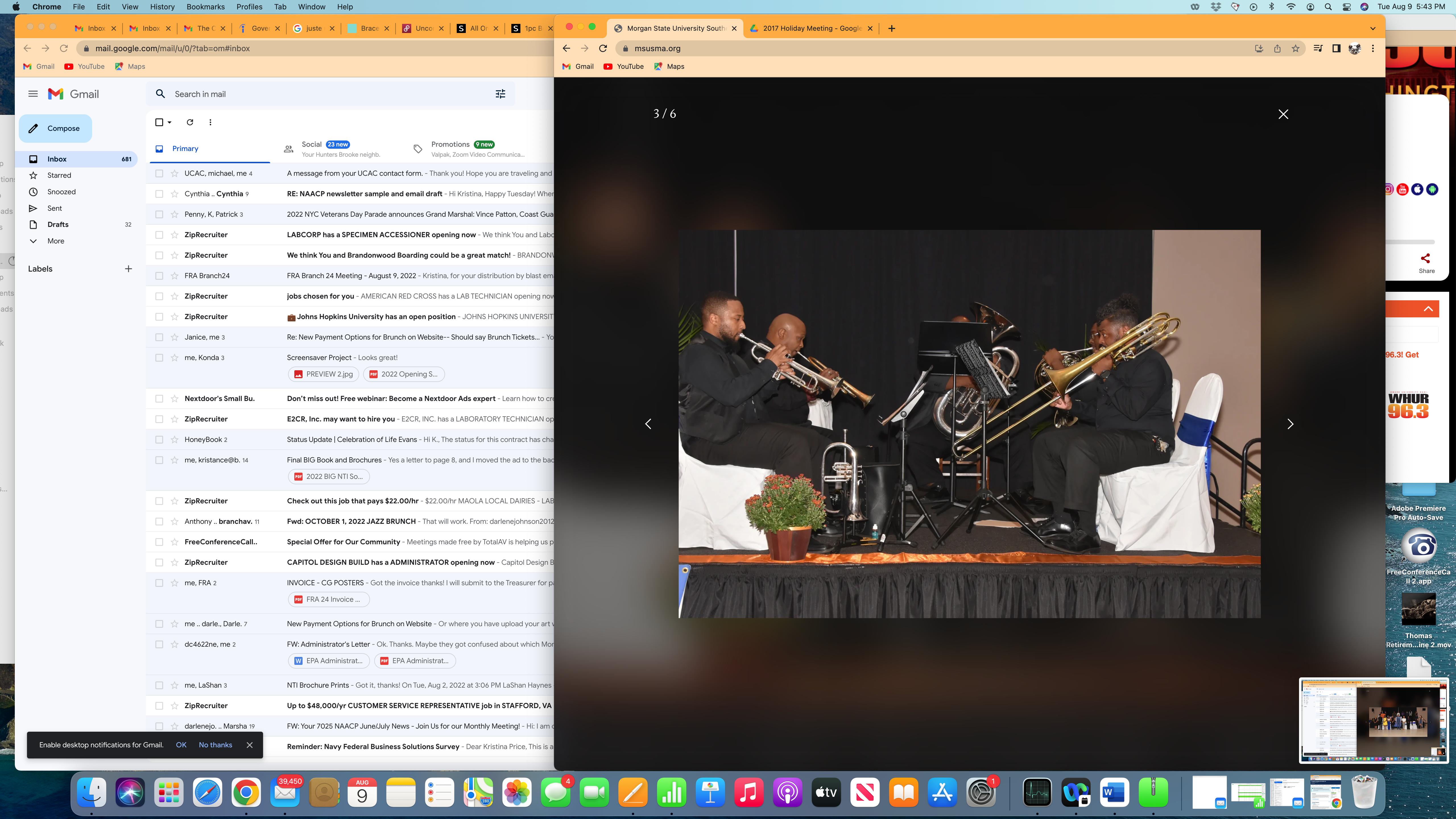The image size is (1456, 819).
Task: Go to next photo in gallery
Action: [1290, 424]
